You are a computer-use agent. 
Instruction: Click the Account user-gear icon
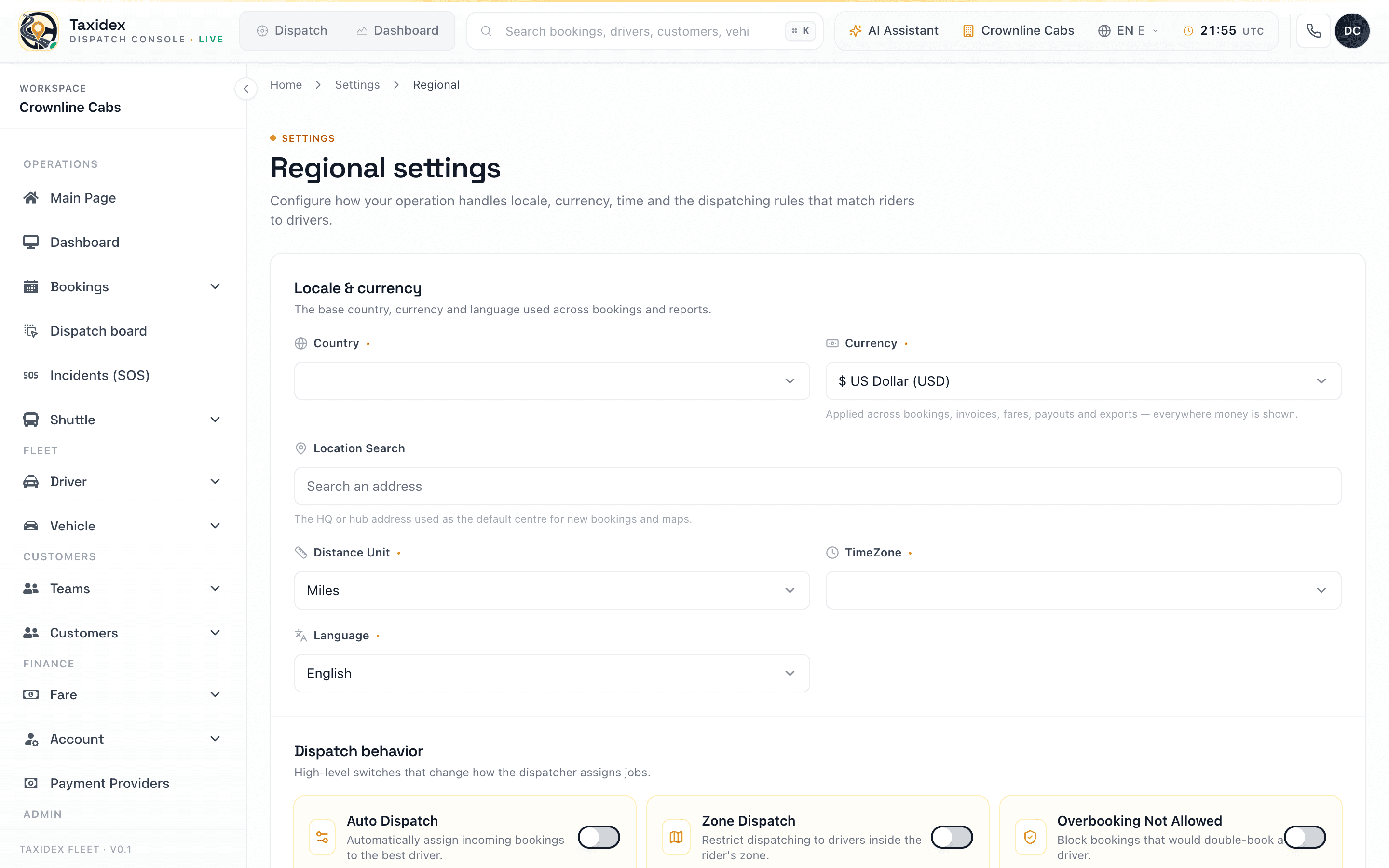pyautogui.click(x=31, y=739)
